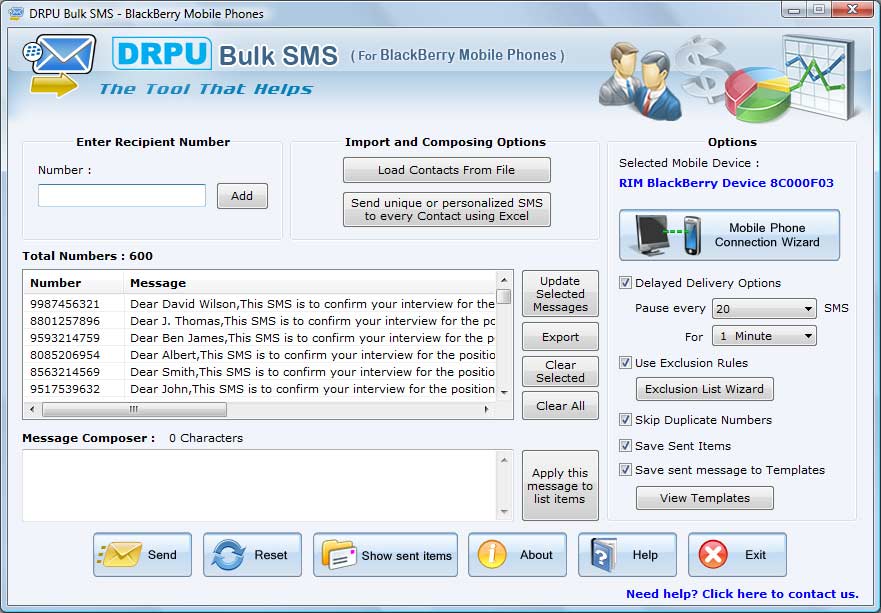The image size is (881, 613).
Task: Click the horizontal scroll-left arrow
Action: tap(32, 409)
